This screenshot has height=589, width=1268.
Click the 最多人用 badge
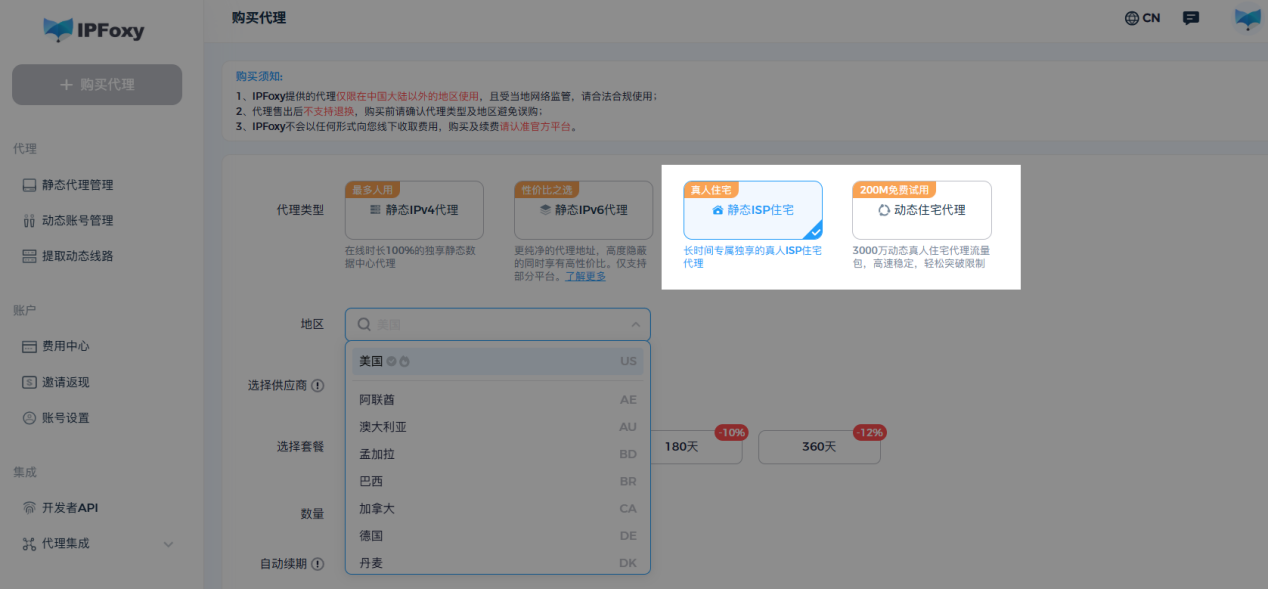[372, 189]
